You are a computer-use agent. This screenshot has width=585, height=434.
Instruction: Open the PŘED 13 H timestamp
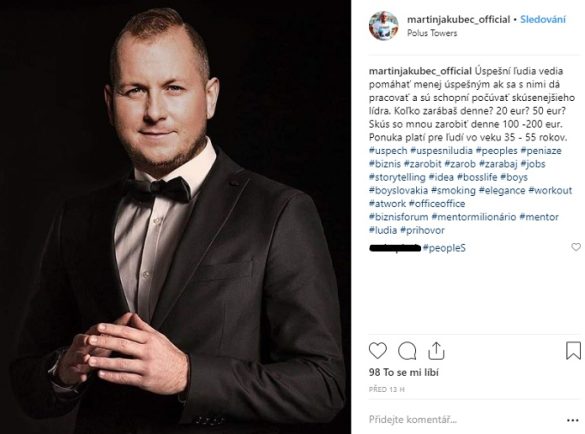tap(387, 390)
